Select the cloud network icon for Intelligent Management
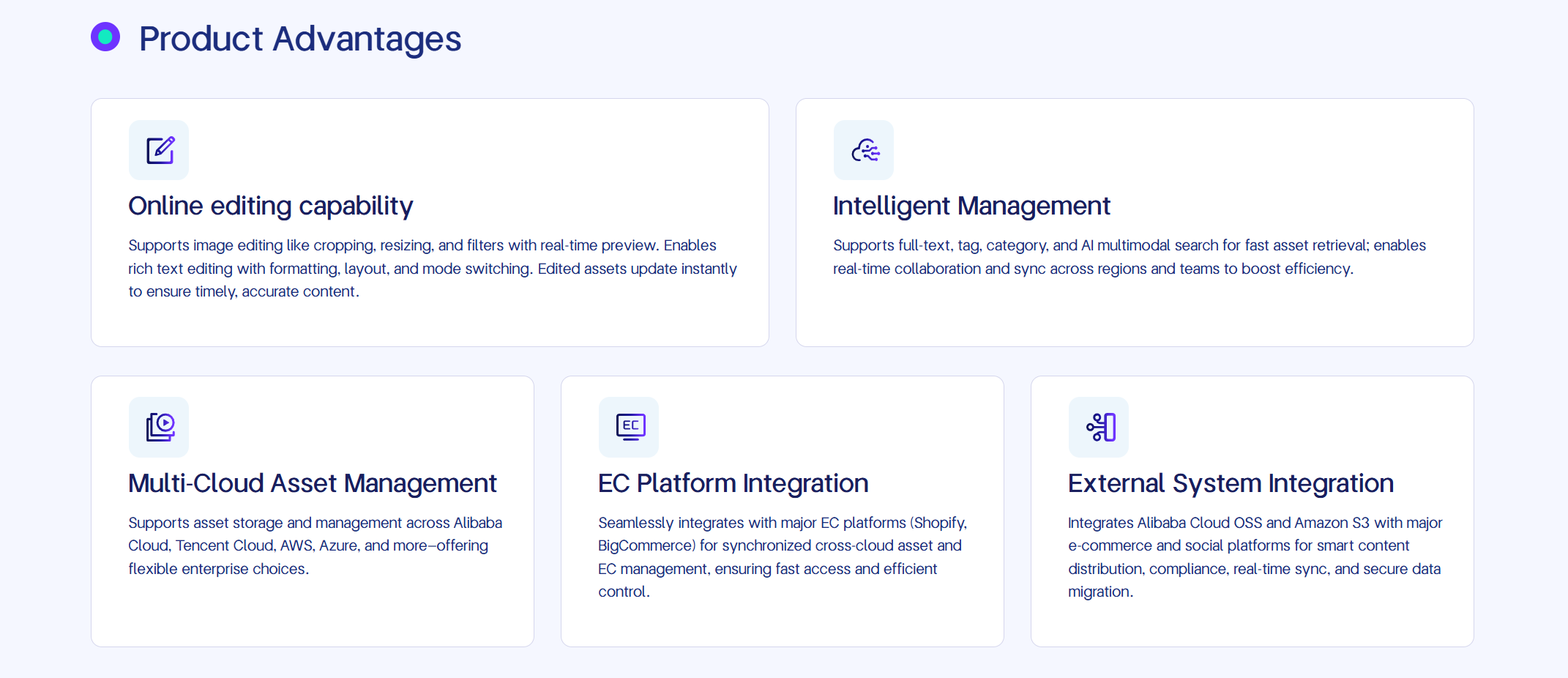Image resolution: width=1568 pixels, height=678 pixels. pyautogui.click(x=864, y=150)
